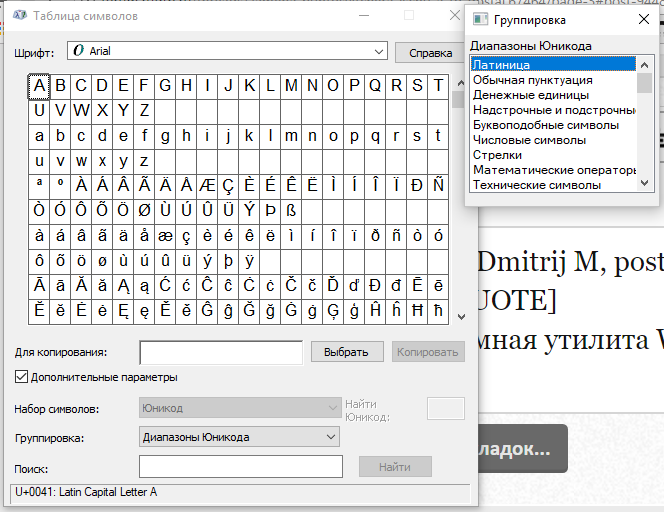Select the Ñ character in grid
The image size is (664, 512).
point(438,186)
